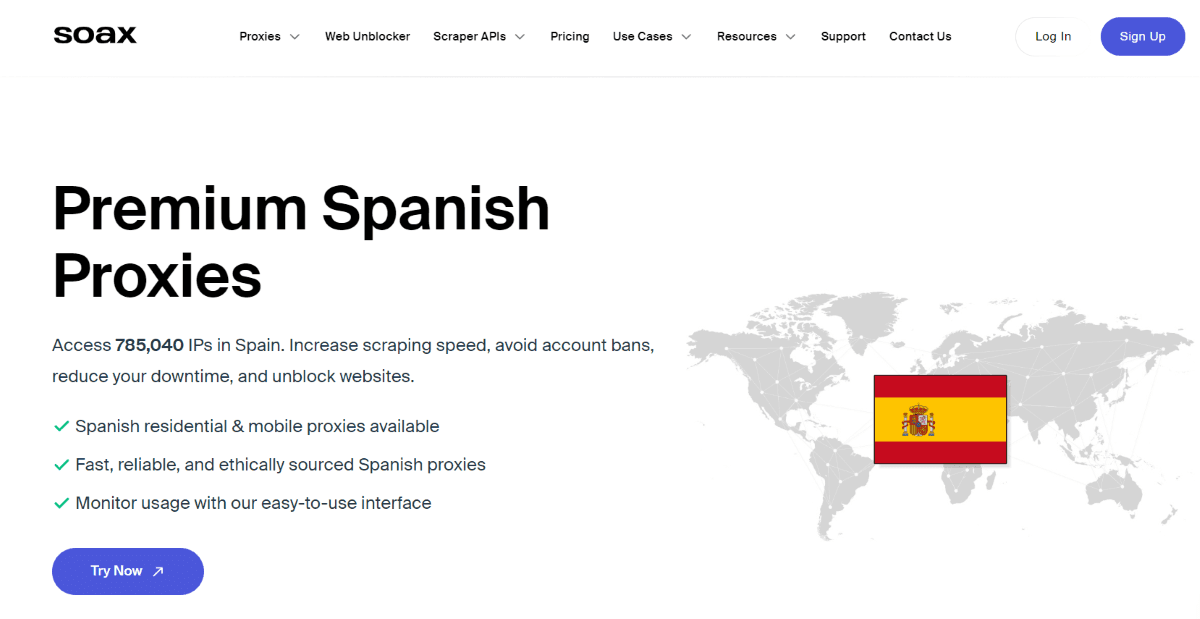Go to Web Unblocker page
The height and width of the screenshot is (619, 1200).
tap(367, 36)
